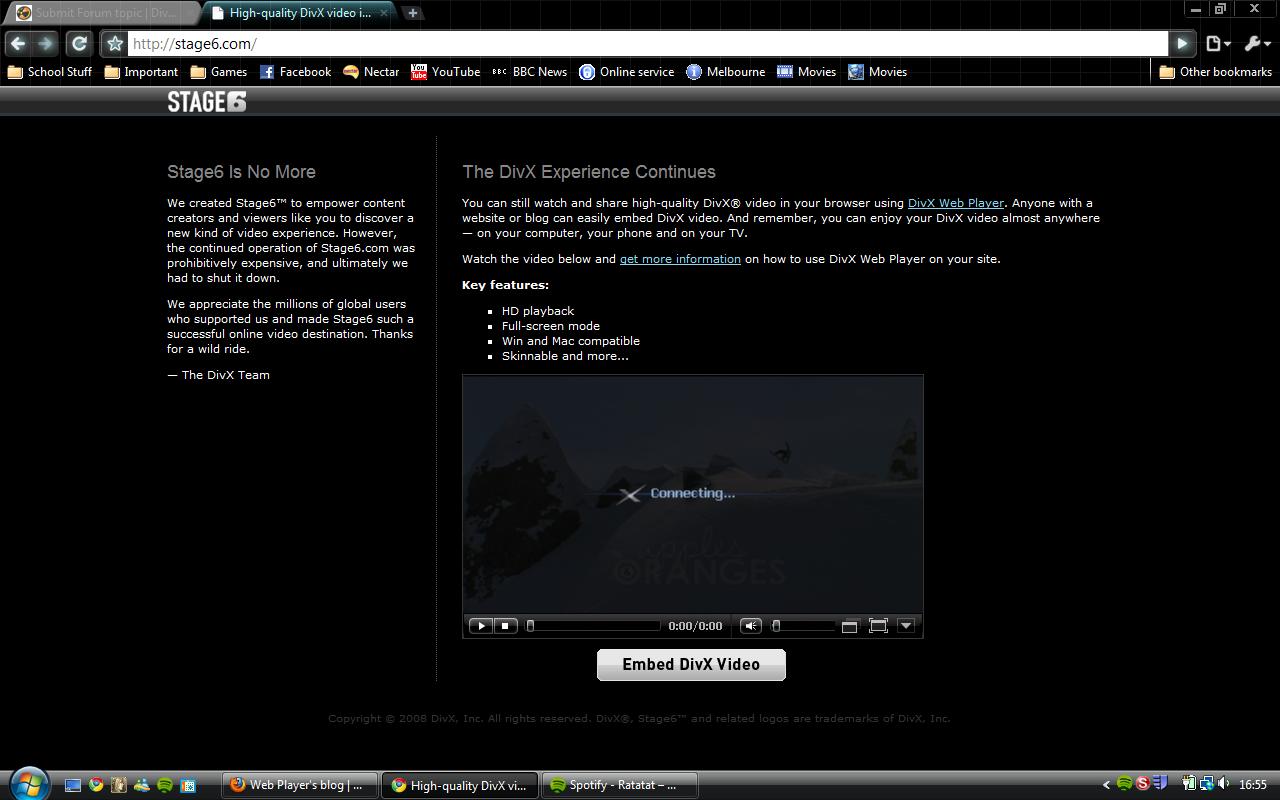Switch to Web Player's blog taskbar window
The width and height of the screenshot is (1280, 800).
pos(299,785)
